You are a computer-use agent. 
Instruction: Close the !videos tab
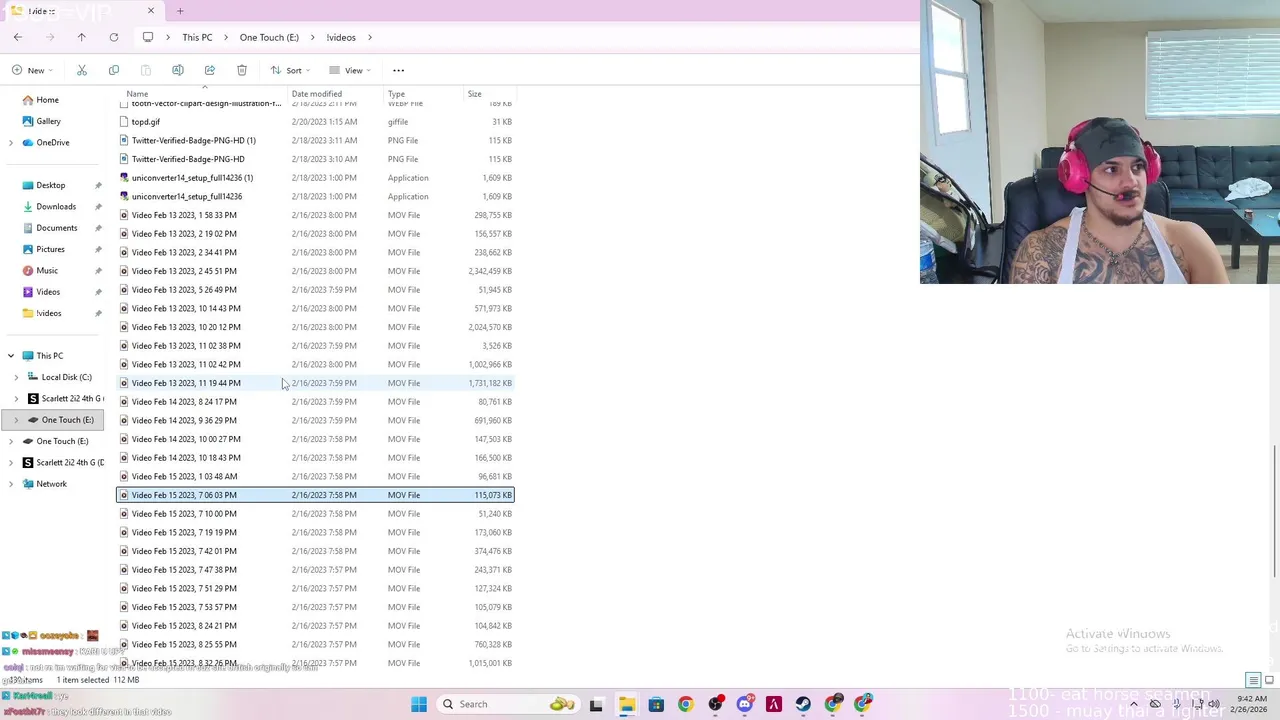[x=151, y=11]
